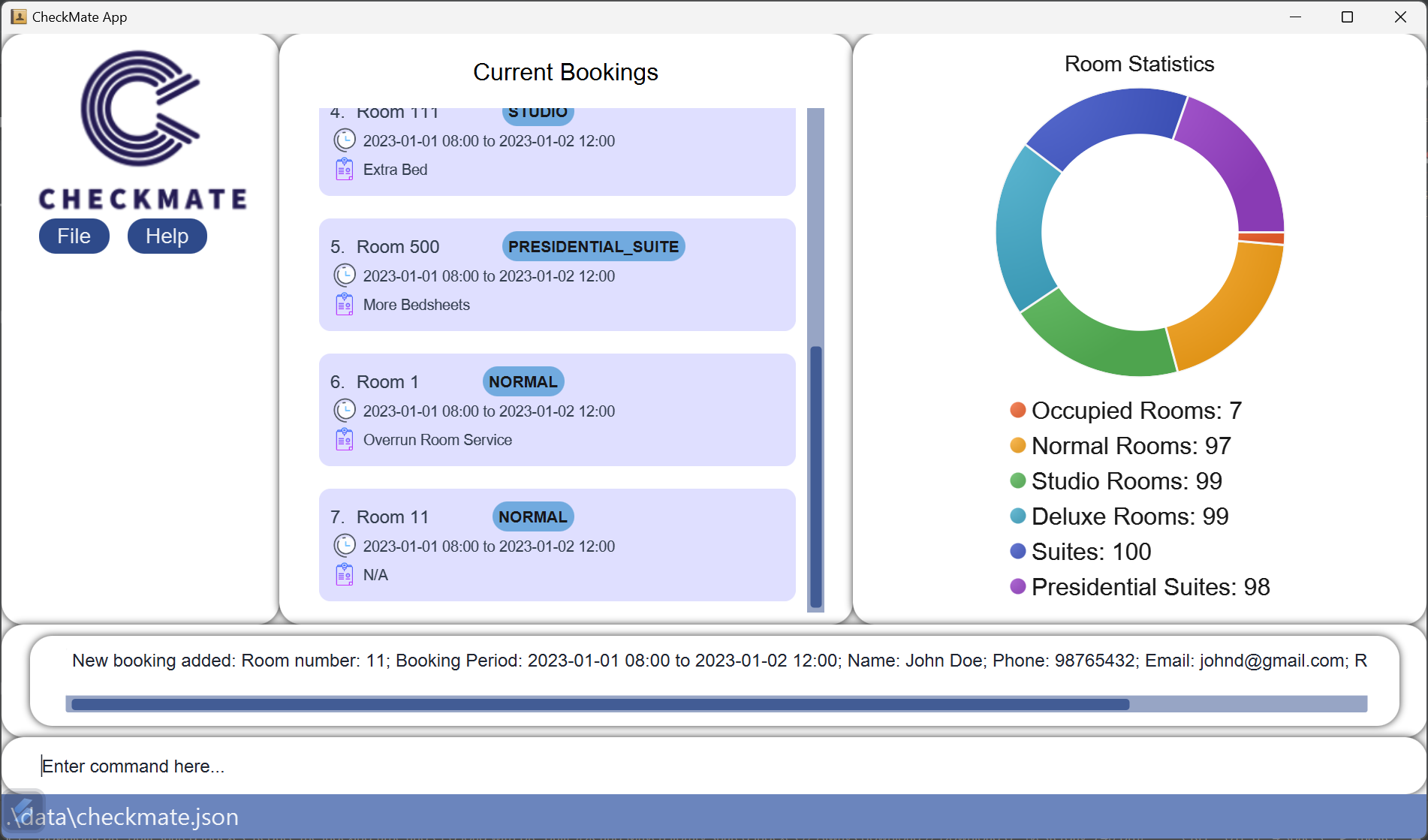Viewport: 1428px width, 840px height.
Task: Open the Help menu
Action: (167, 236)
